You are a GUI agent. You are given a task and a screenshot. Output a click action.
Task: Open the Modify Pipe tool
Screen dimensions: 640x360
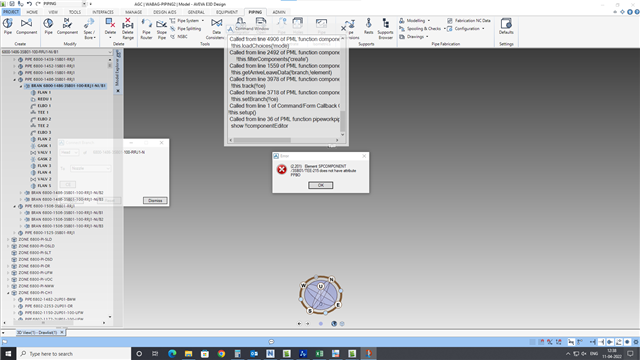pos(48,26)
